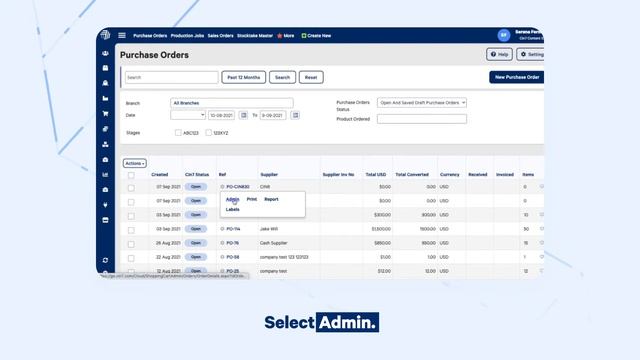
Task: Open Purchase Orders in top navigation
Action: pyautogui.click(x=150, y=36)
